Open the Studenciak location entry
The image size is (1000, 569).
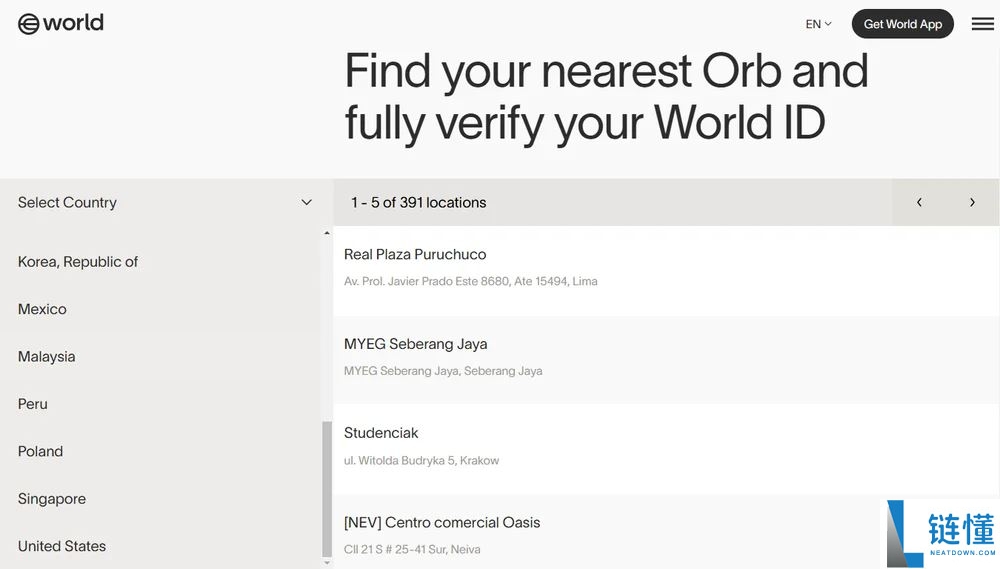[666, 449]
